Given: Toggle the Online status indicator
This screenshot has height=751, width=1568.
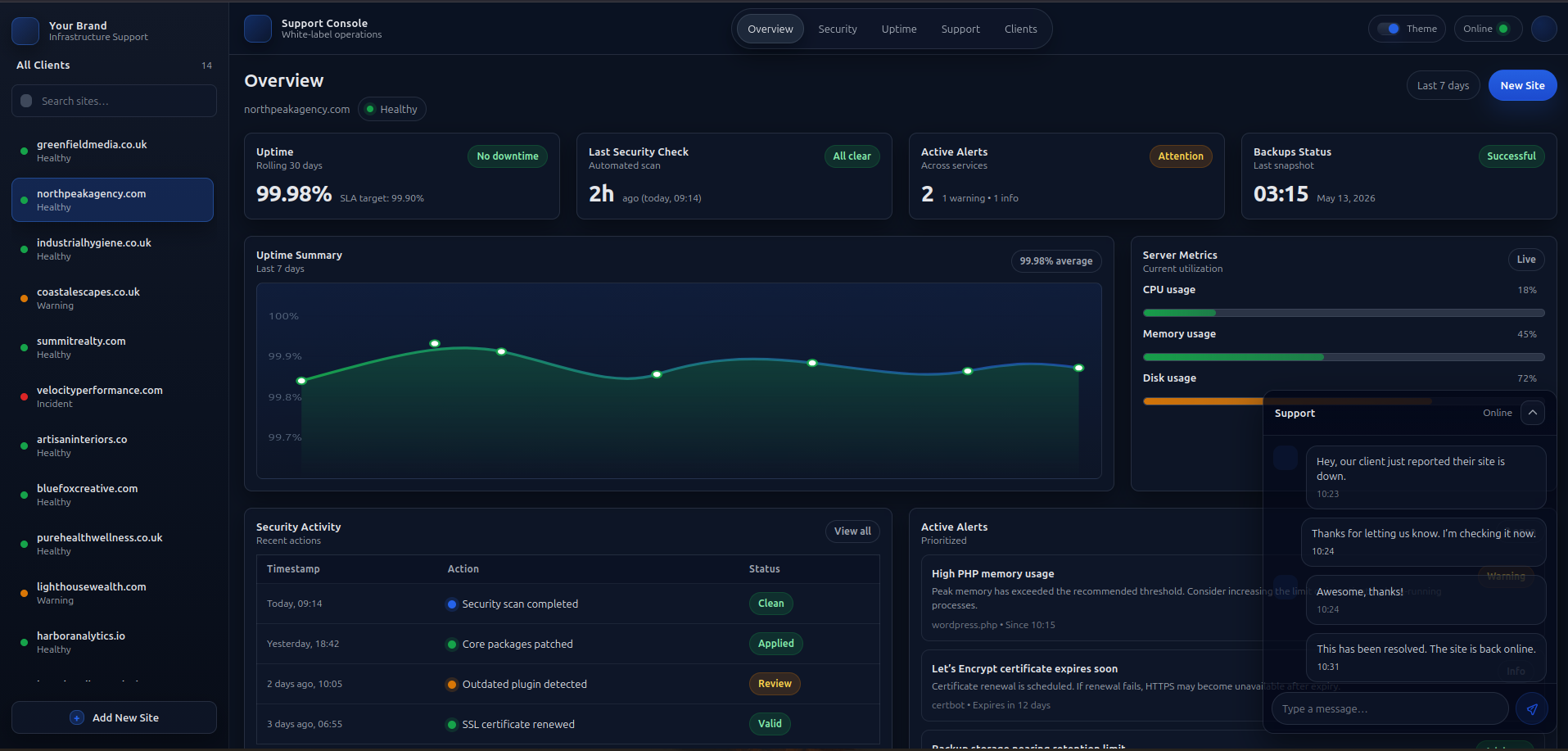Looking at the screenshot, I should [1488, 29].
